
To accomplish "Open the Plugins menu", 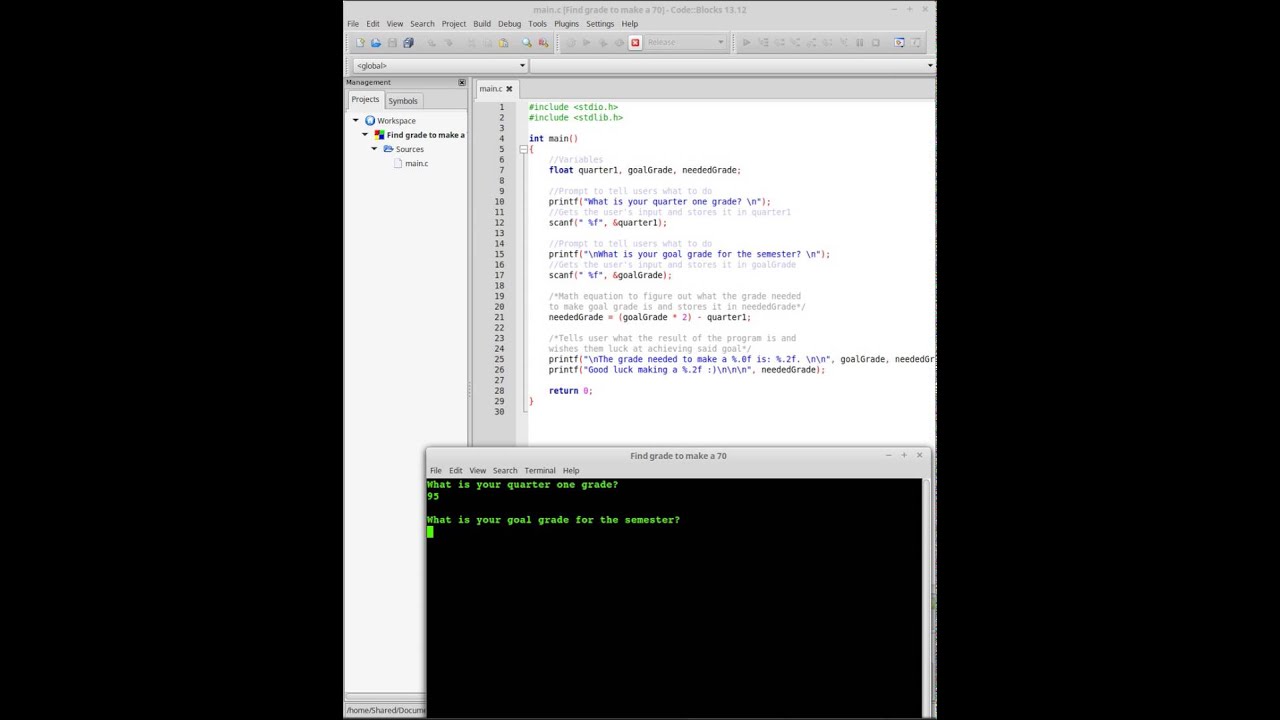I will click(566, 24).
